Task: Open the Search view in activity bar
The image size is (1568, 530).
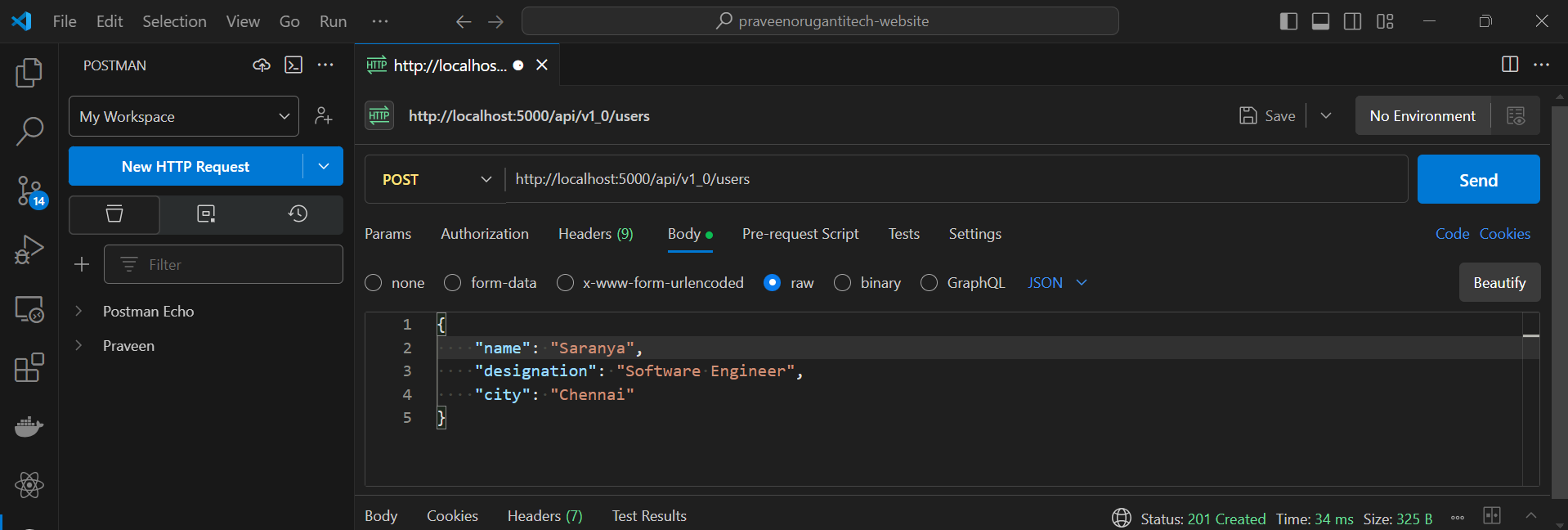Action: pos(29,131)
